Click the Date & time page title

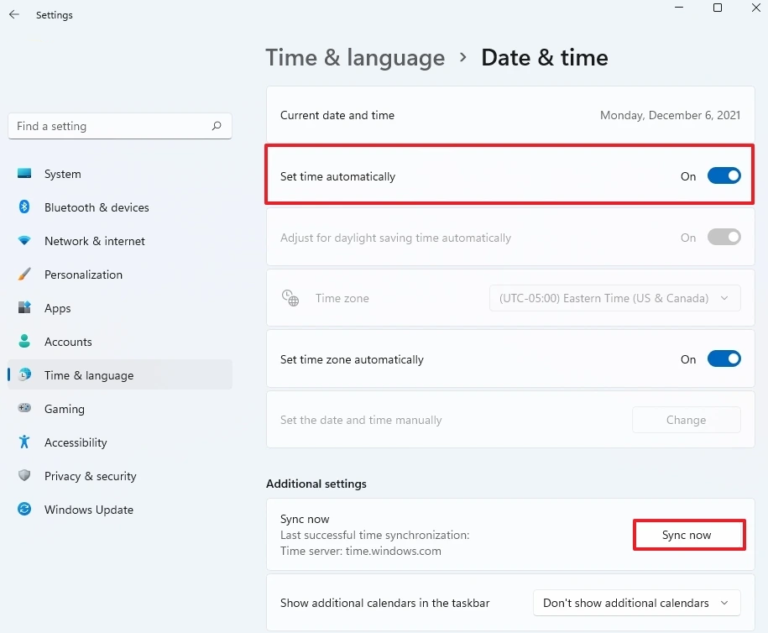click(545, 58)
